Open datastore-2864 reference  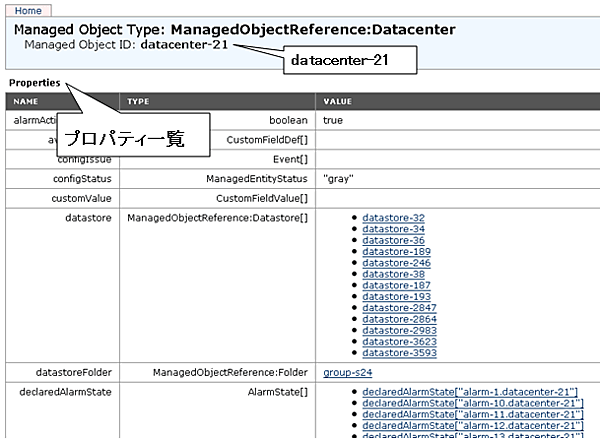click(x=399, y=319)
